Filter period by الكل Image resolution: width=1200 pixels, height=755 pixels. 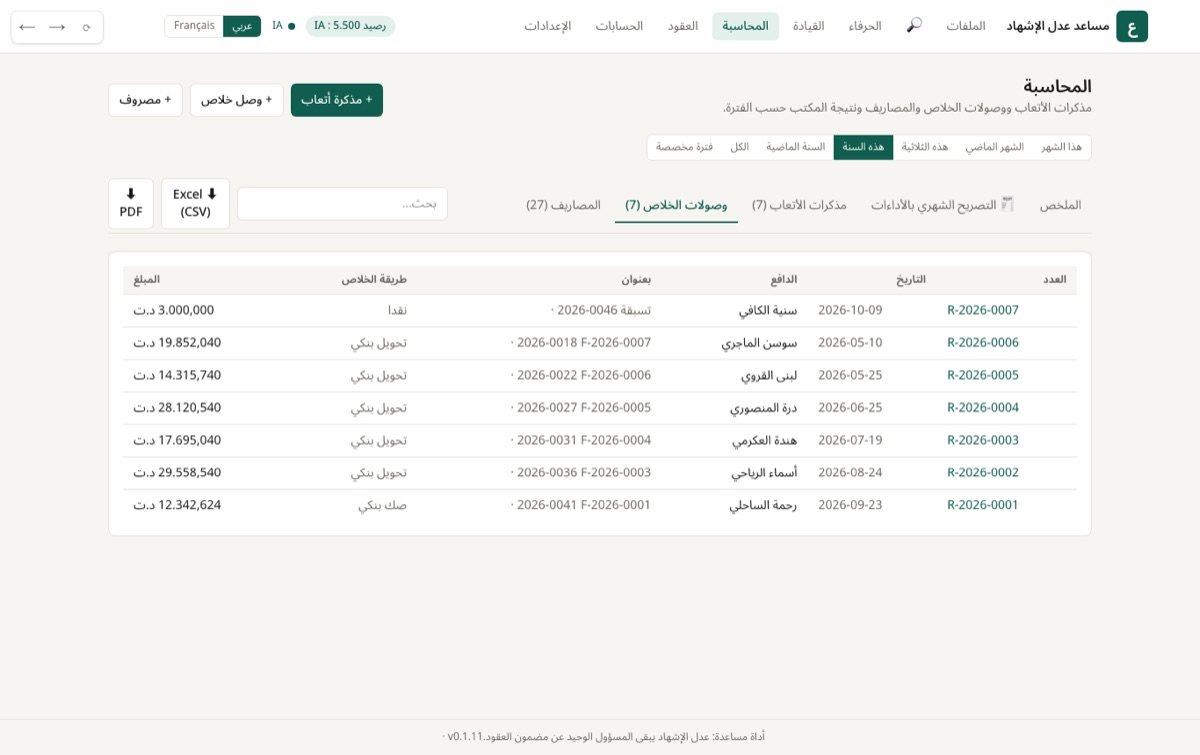(739, 147)
